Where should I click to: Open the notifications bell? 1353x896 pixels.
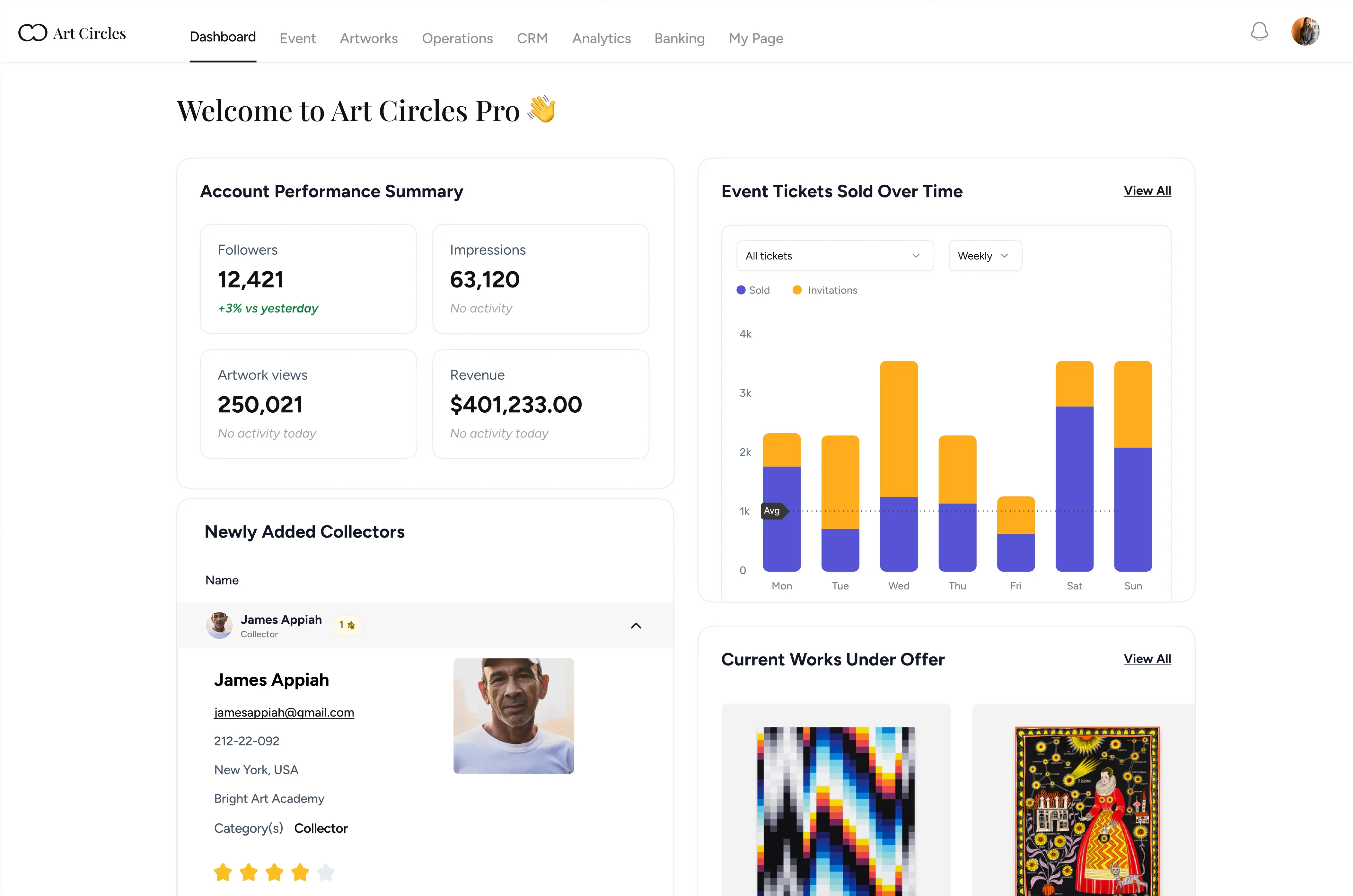[x=1259, y=32]
